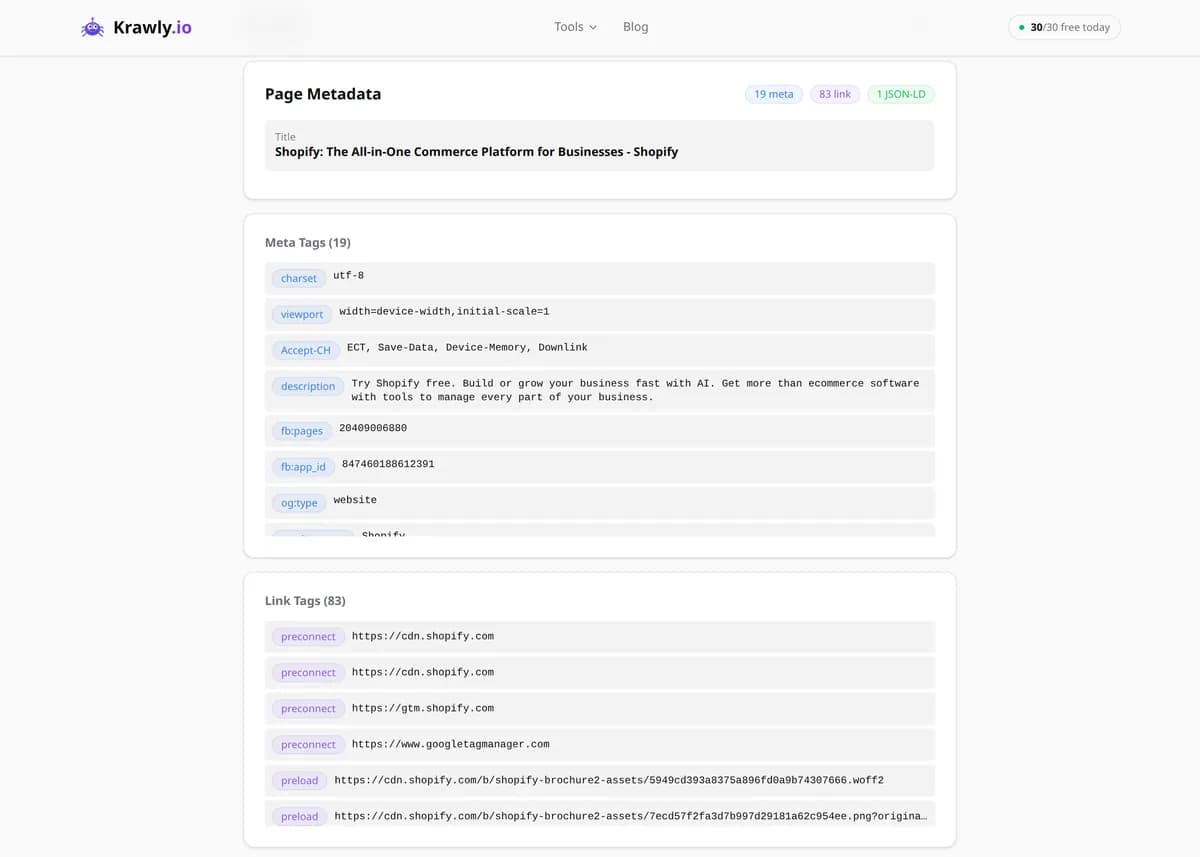Click the 30/30 free today badge
This screenshot has height=857, width=1200.
[1064, 27]
